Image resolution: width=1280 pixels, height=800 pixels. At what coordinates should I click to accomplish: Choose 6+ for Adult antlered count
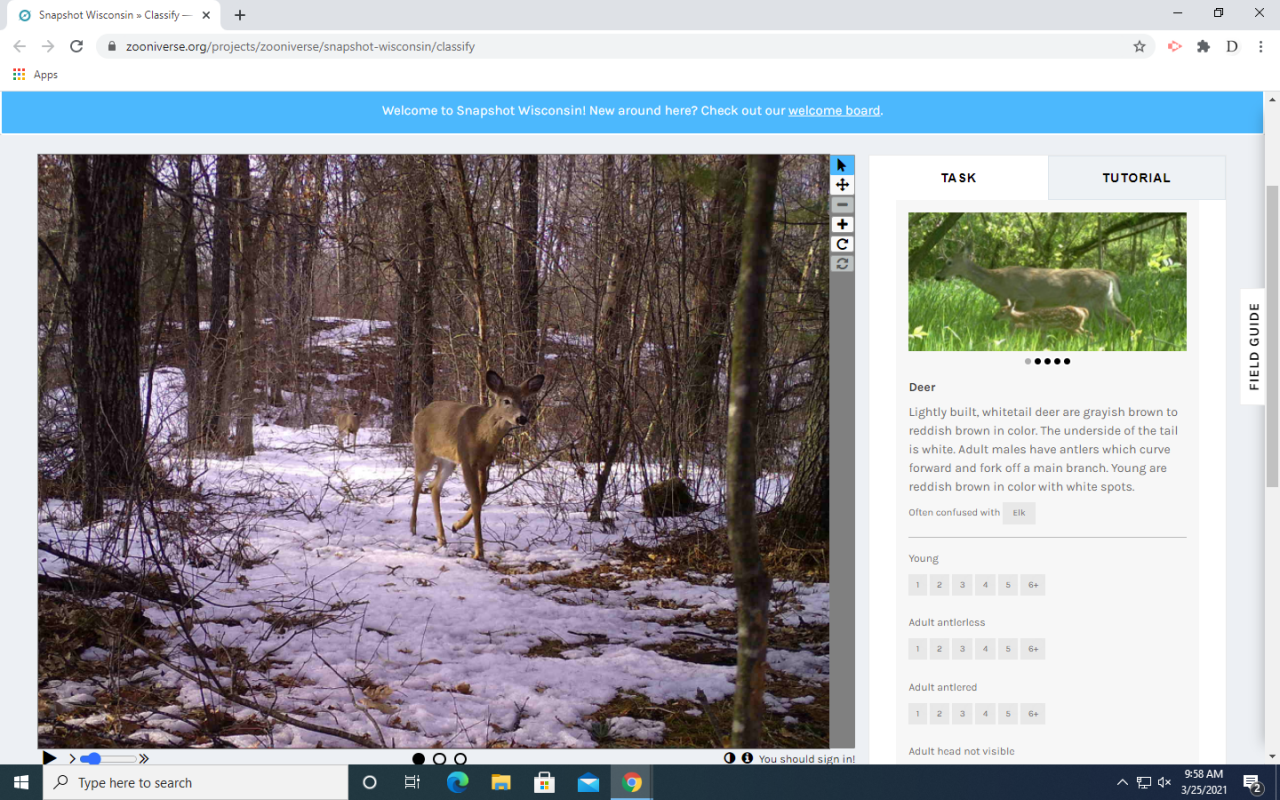point(1033,714)
